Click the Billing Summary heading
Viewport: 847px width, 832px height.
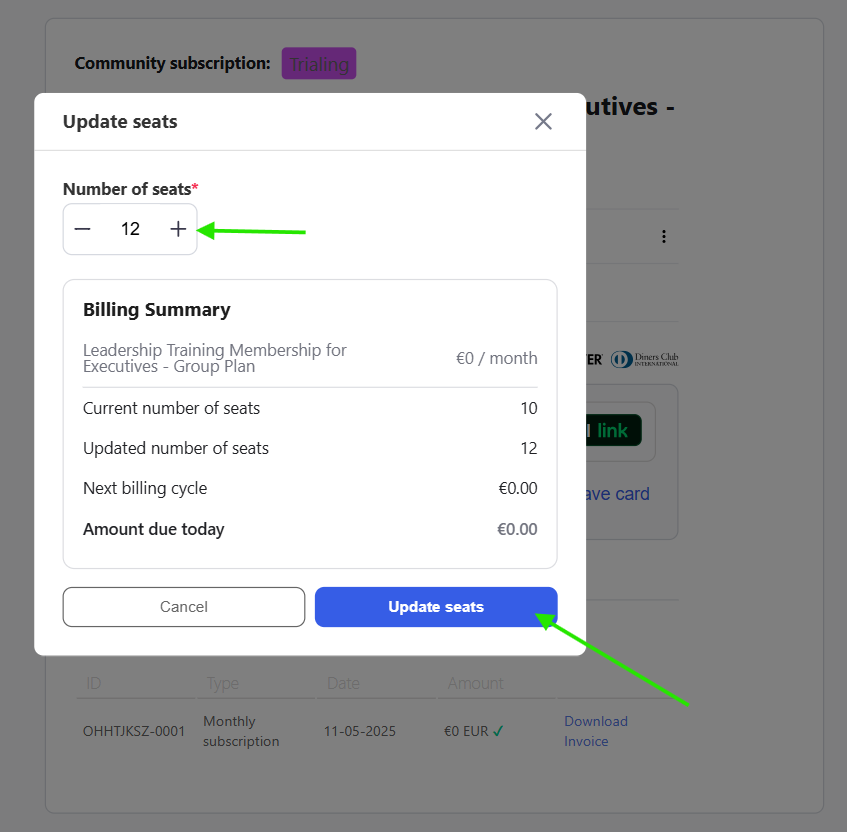(x=157, y=310)
